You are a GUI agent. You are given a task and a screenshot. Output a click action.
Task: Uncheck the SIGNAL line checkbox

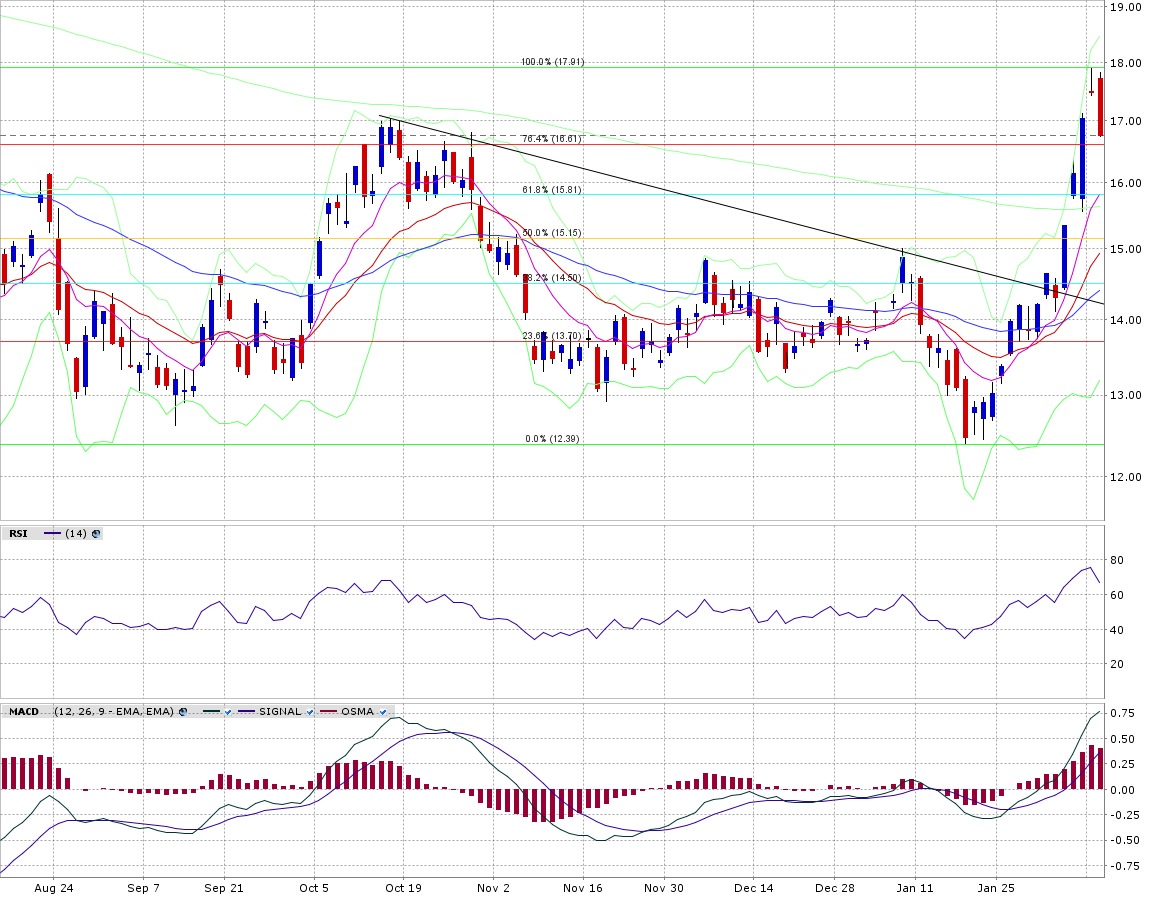[310, 712]
